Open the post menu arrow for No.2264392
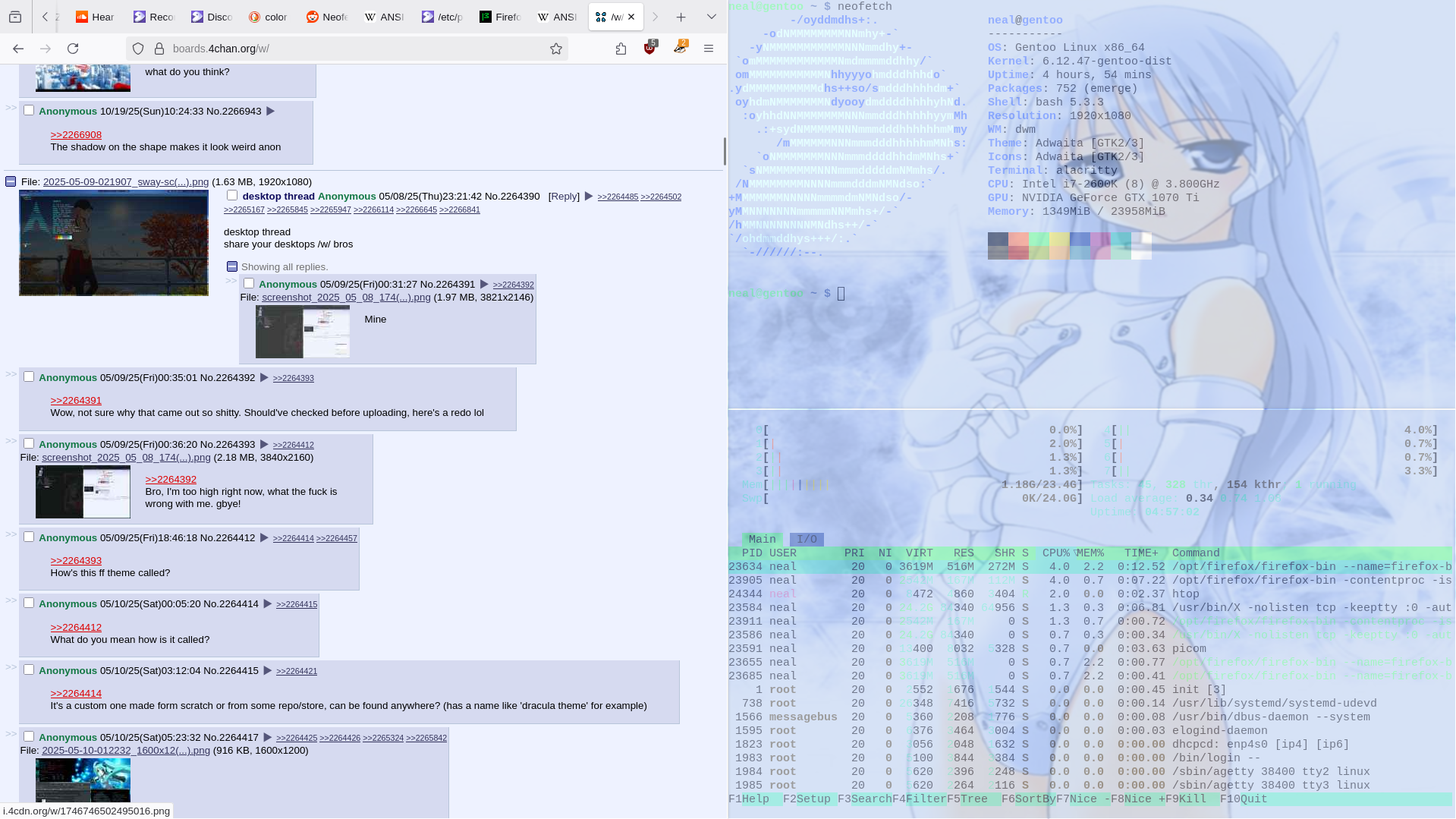The image size is (1456, 819). click(264, 378)
